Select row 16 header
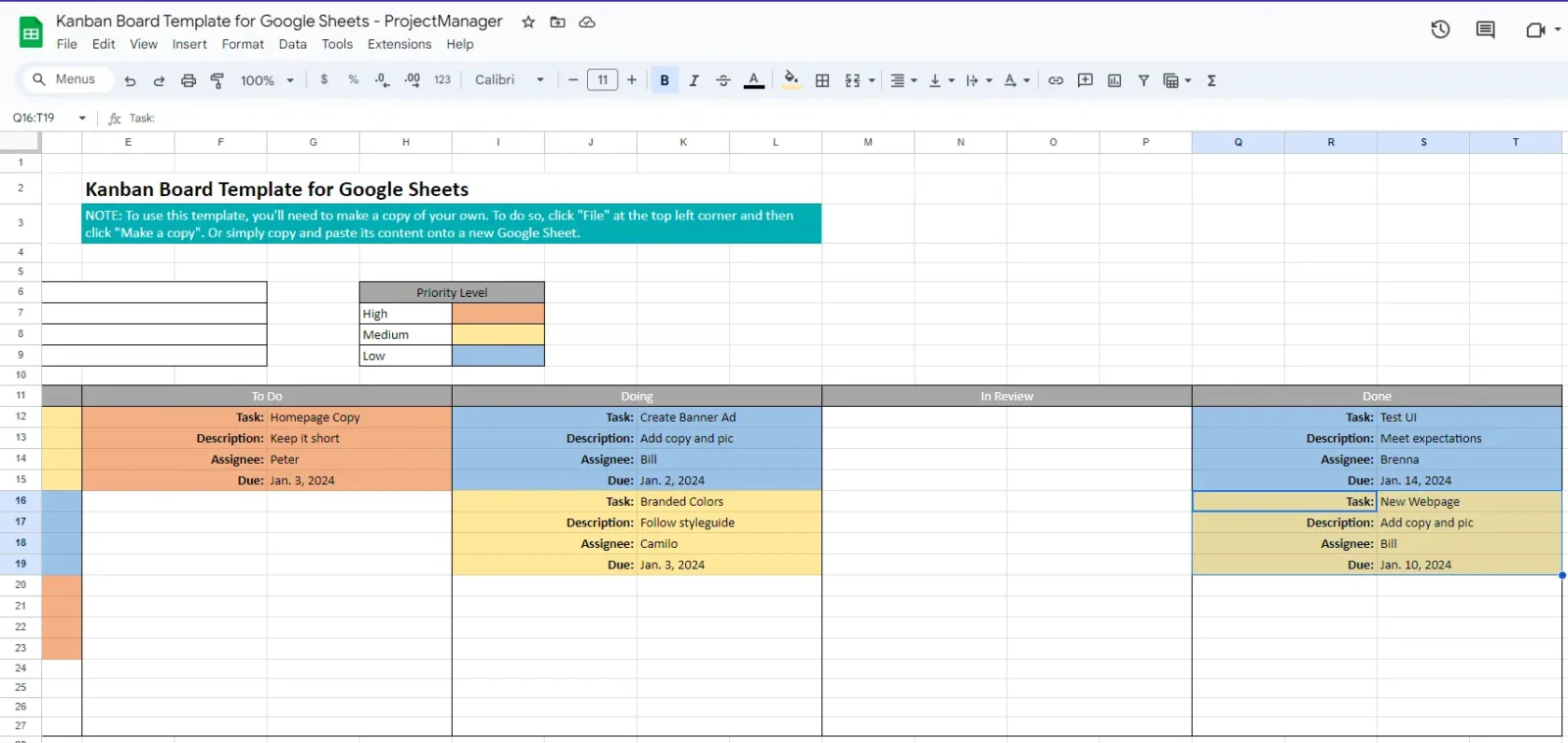Screen dimensions: 1568x743 click(21, 501)
